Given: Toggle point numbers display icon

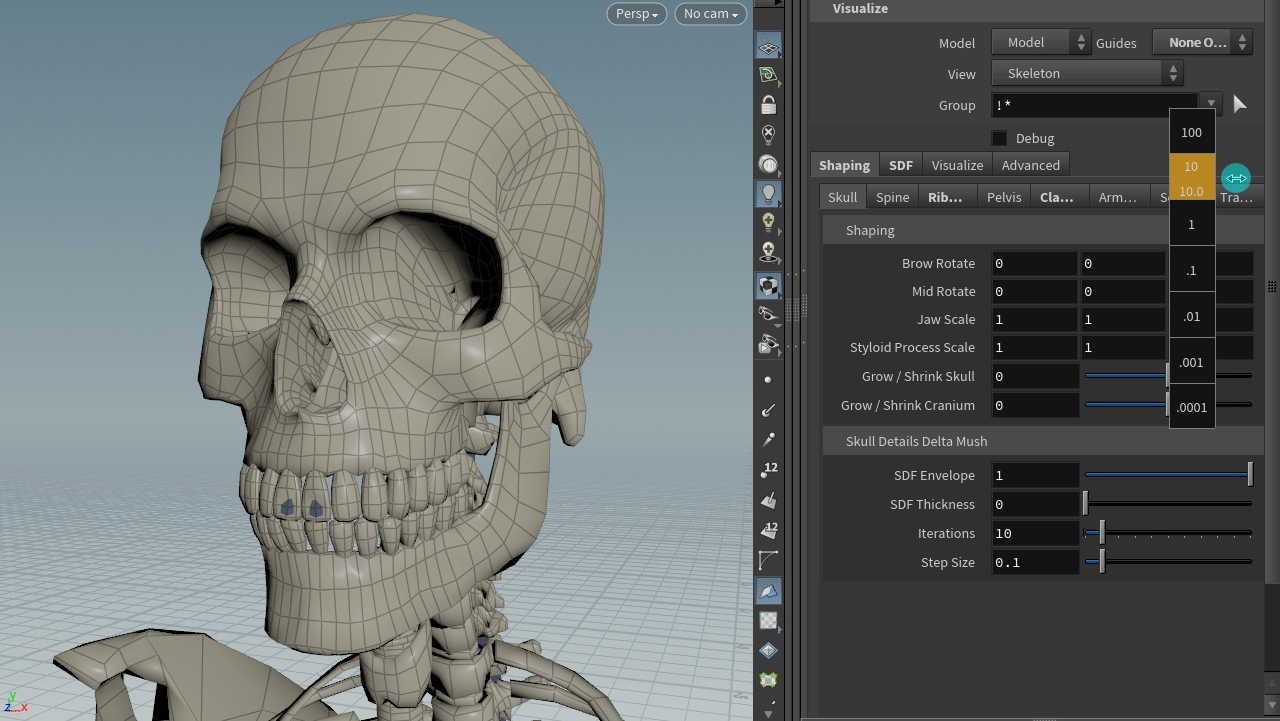Looking at the screenshot, I should coord(768,470).
